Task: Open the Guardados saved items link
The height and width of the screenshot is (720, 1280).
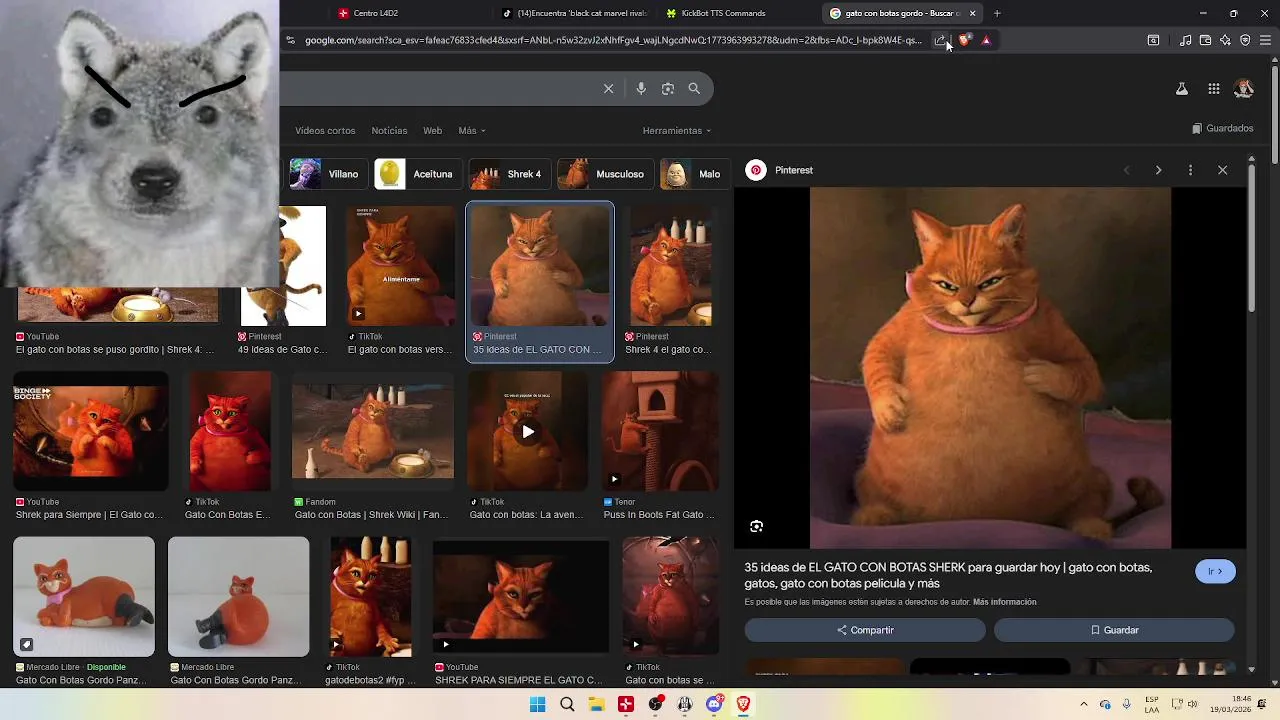Action: [1223, 128]
